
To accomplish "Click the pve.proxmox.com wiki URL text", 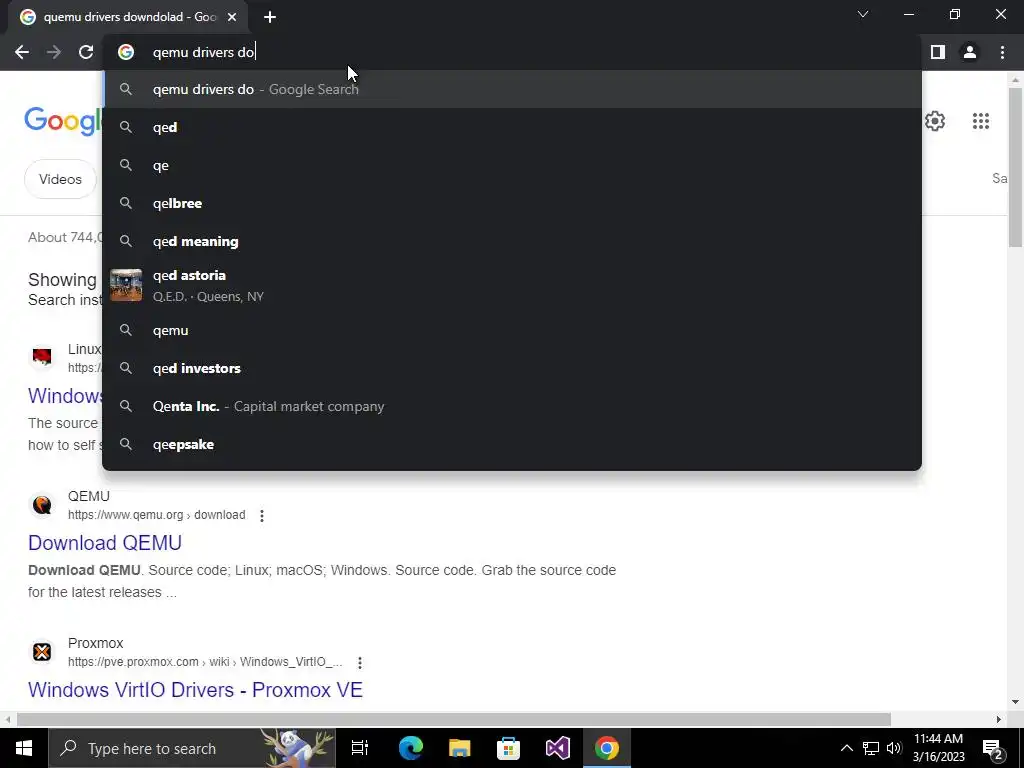I will click(205, 662).
